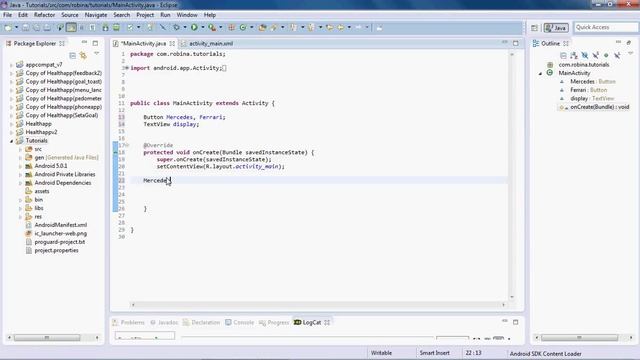Click the Open Perspective icon
The height and width of the screenshot is (360, 640).
(535, 28)
